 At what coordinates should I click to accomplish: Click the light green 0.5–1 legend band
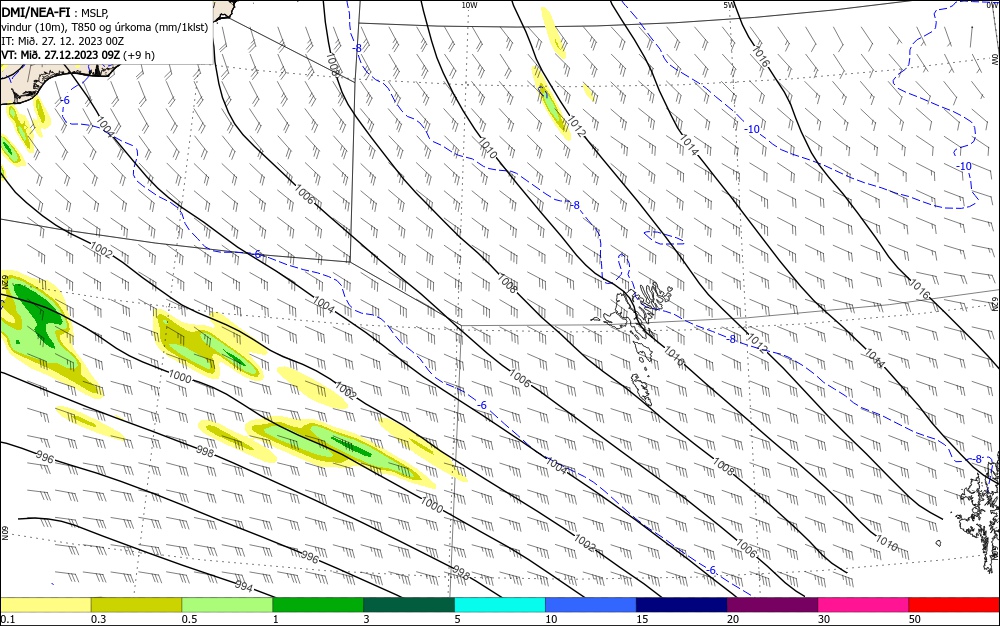[227, 605]
